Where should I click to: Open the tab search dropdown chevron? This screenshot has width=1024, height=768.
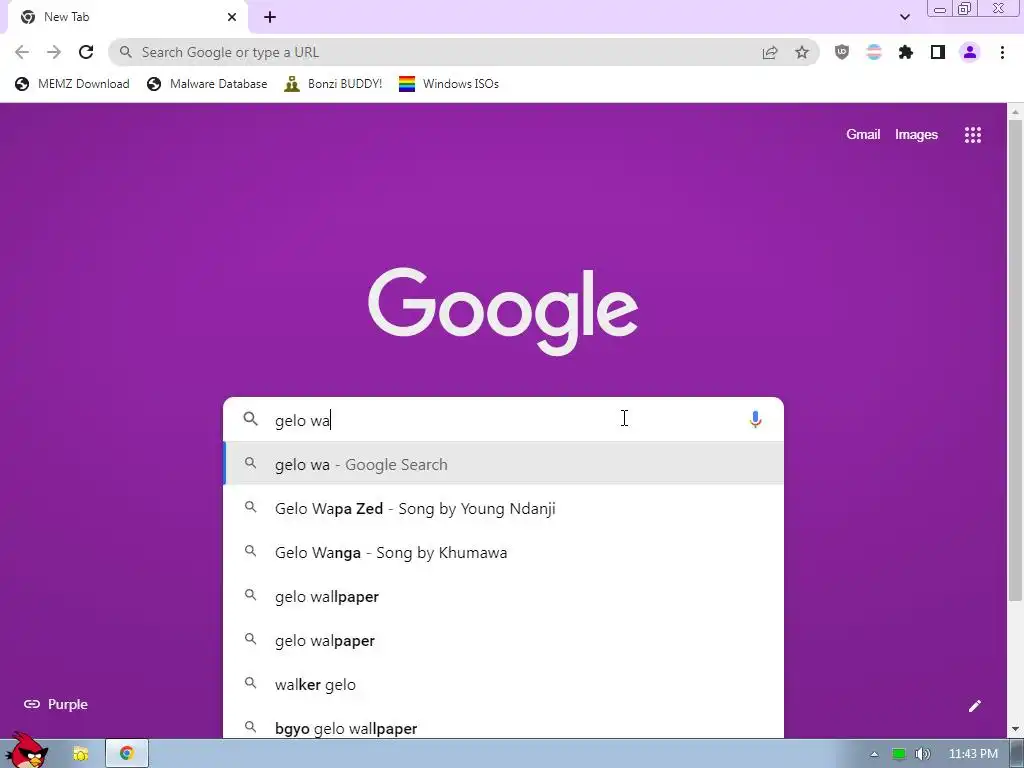point(904,17)
